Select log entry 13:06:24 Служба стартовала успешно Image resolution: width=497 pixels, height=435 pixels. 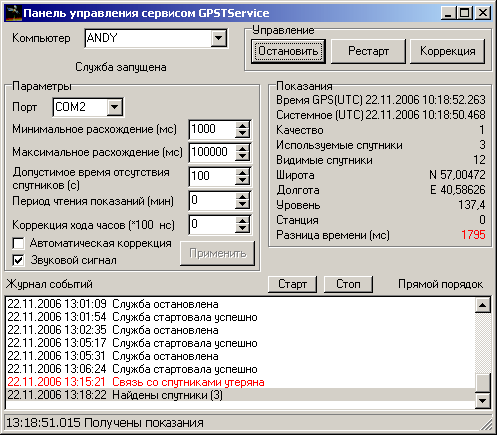pyautogui.click(x=240, y=369)
